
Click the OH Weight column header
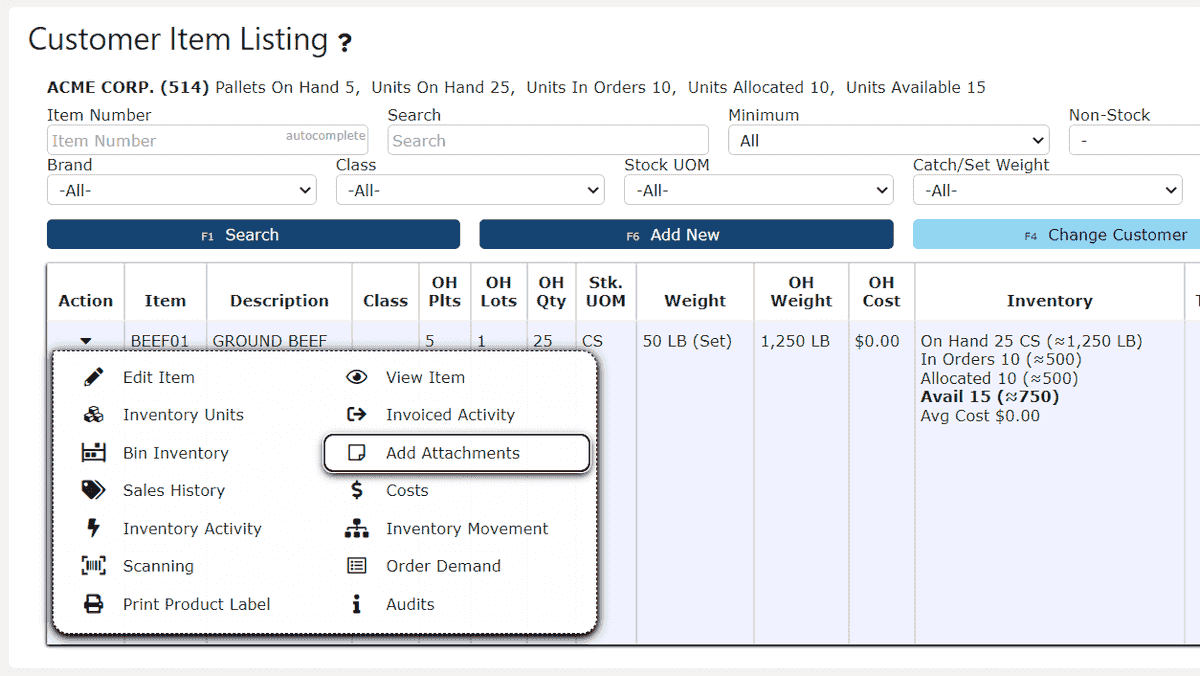click(x=801, y=292)
